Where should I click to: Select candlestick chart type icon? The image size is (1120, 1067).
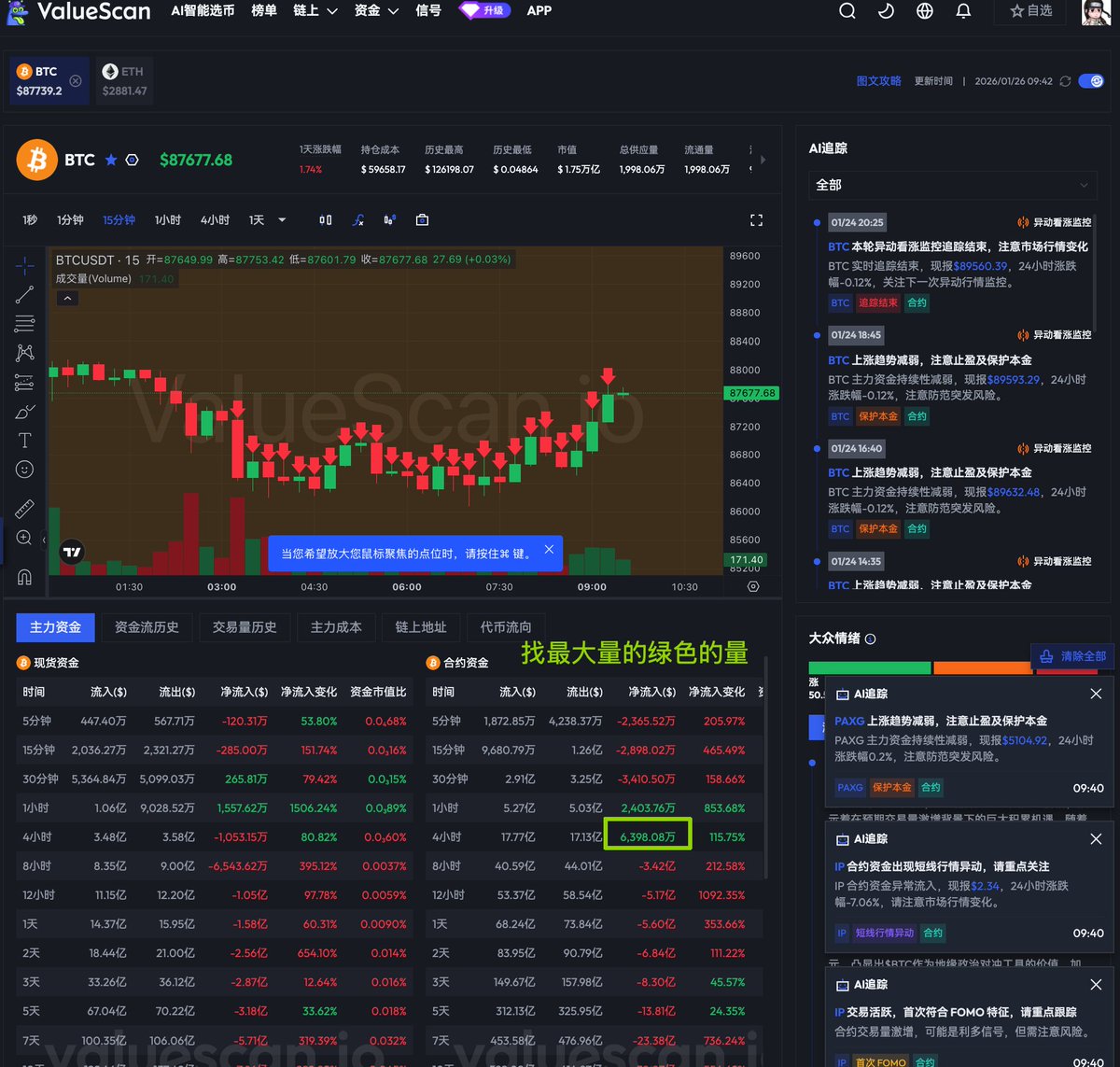326,220
